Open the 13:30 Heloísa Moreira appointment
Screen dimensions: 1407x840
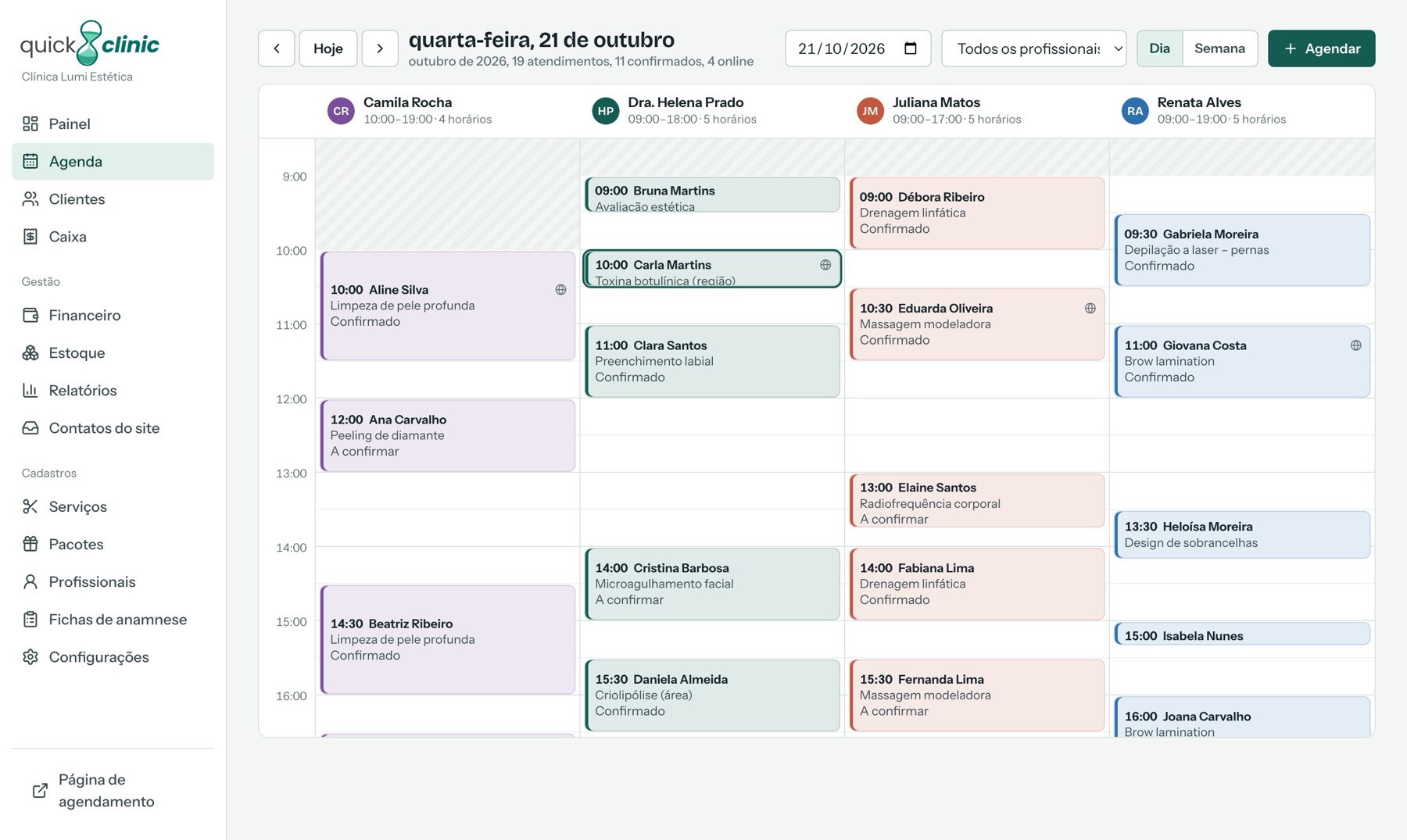coord(1242,534)
